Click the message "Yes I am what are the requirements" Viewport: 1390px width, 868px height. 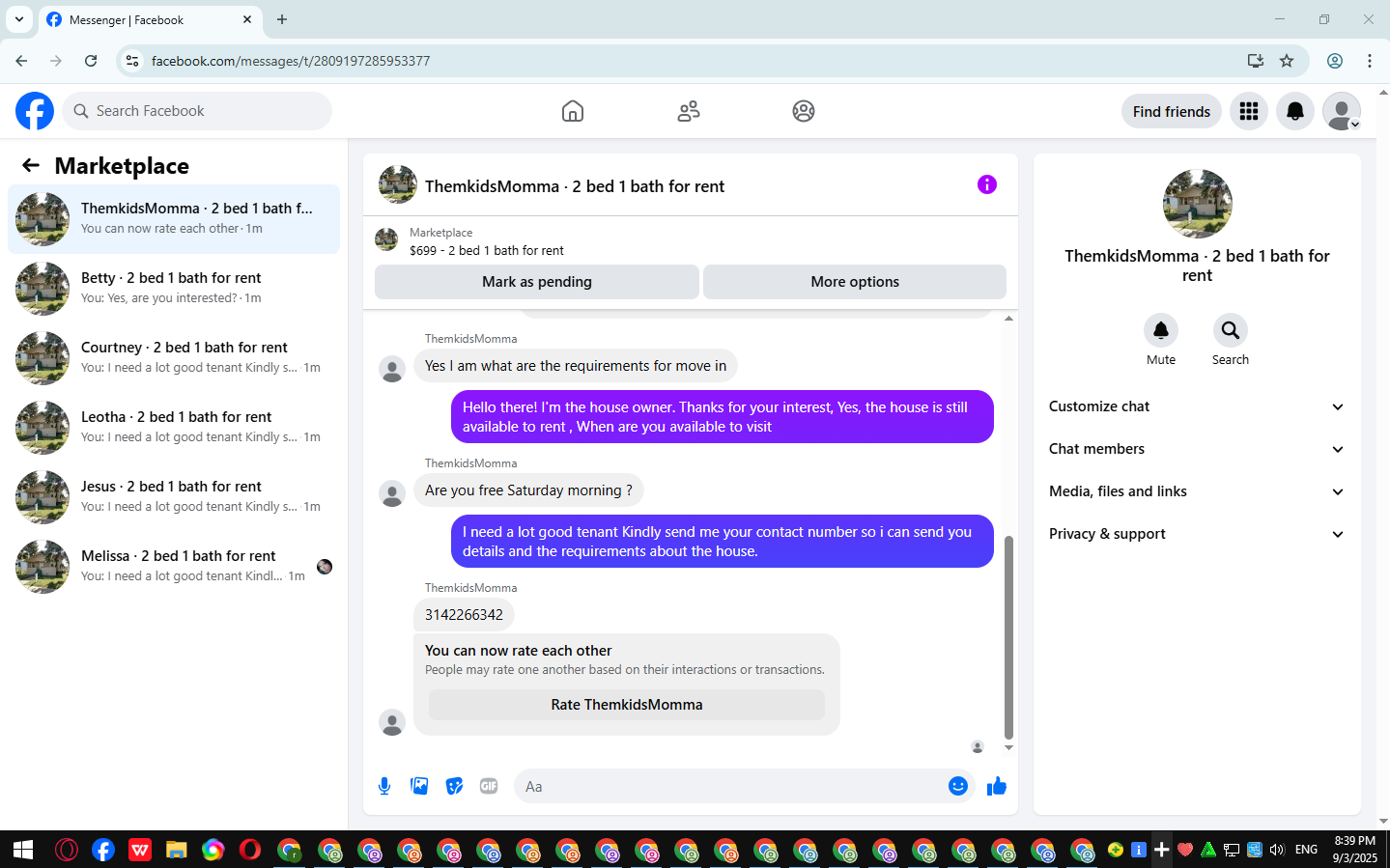(x=576, y=366)
